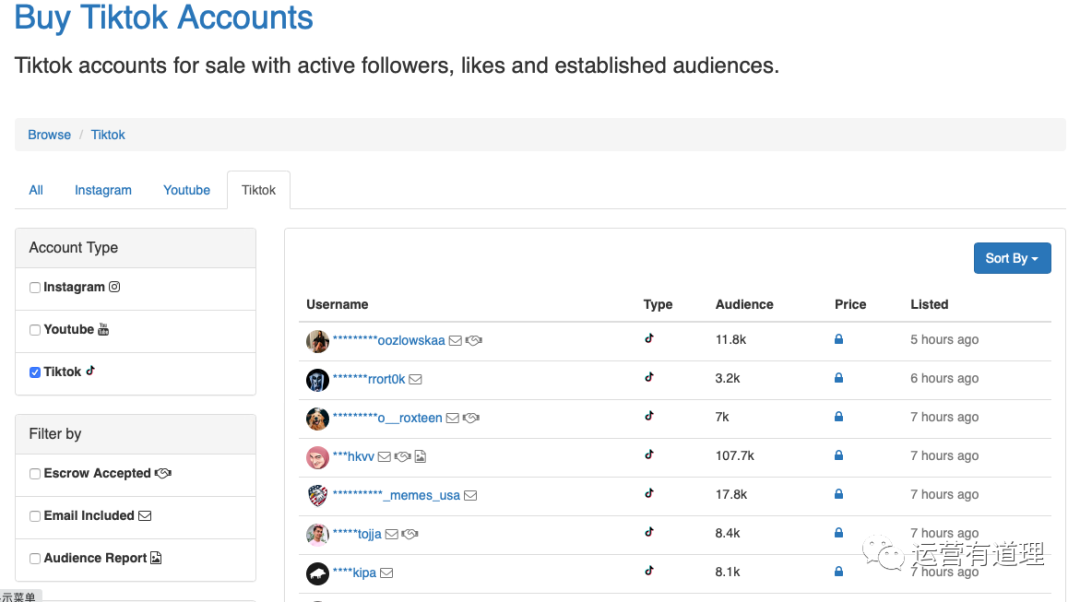Go to the Youtube tab
This screenshot has width=1080, height=602.
coord(187,190)
